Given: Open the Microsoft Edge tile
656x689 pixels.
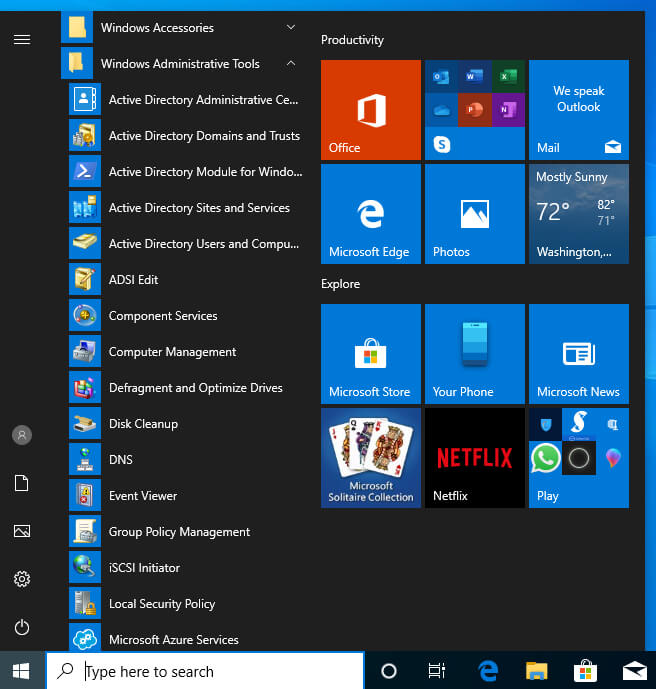Looking at the screenshot, I should tap(371, 214).
